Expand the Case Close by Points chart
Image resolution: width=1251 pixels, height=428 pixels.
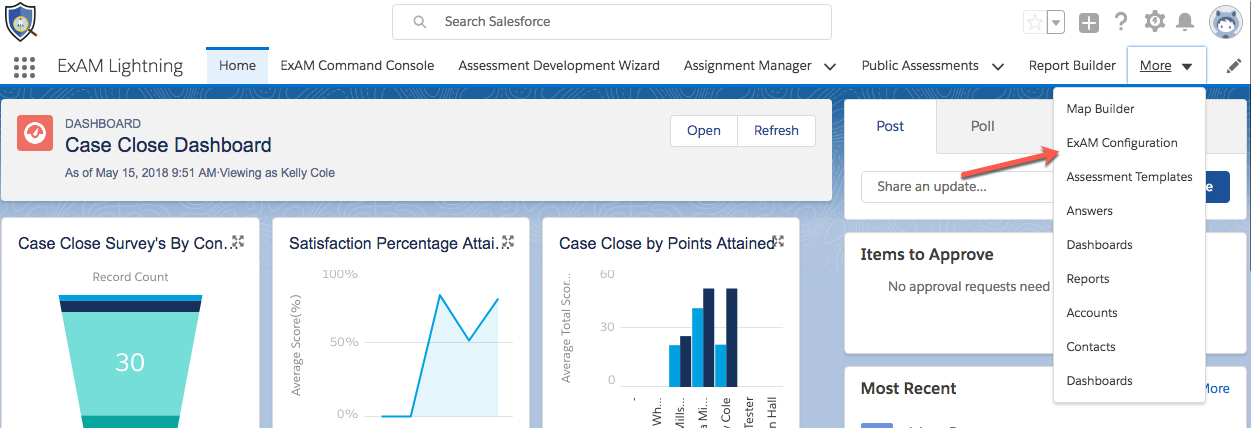point(778,242)
